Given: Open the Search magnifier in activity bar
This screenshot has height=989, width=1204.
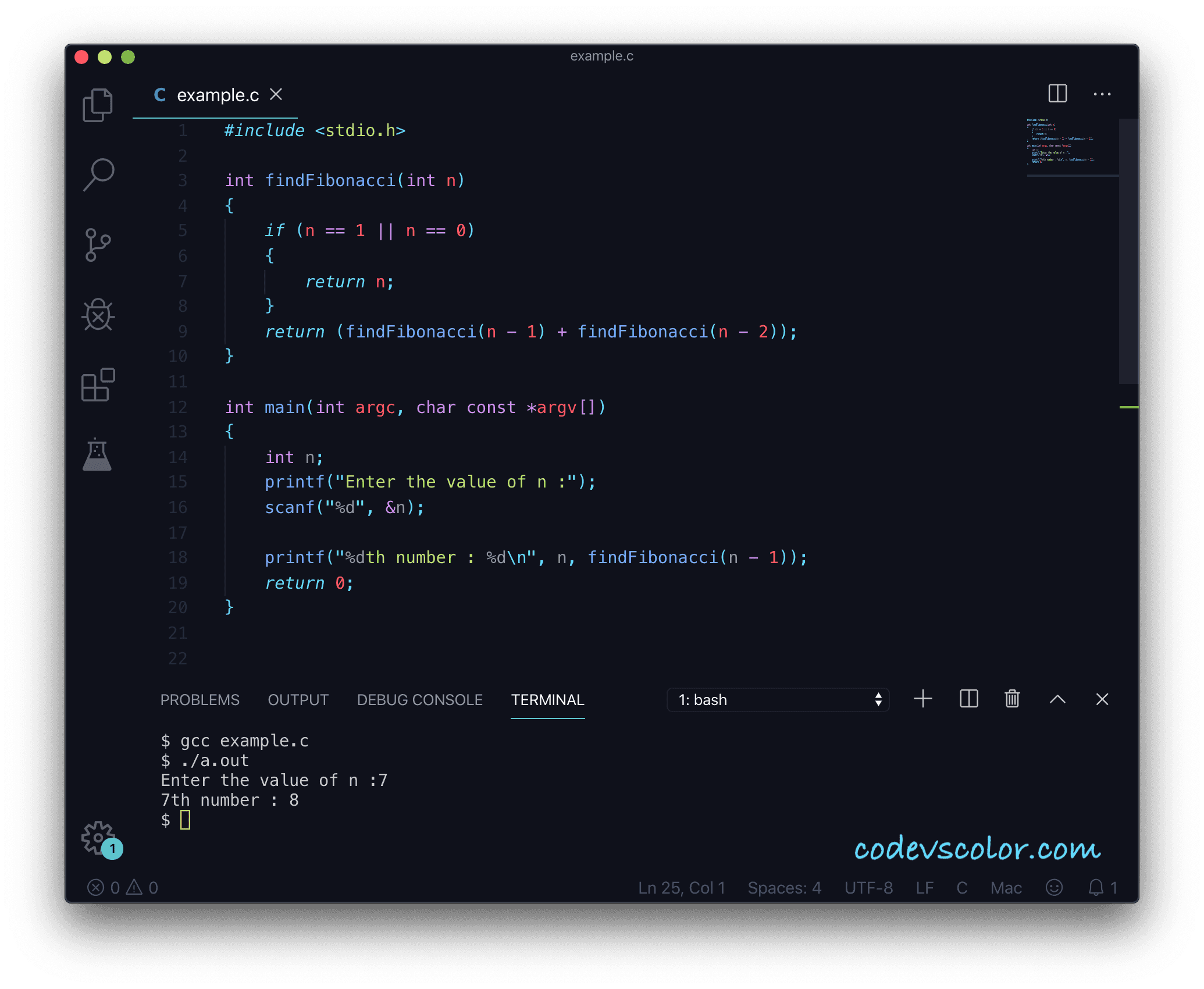Looking at the screenshot, I should pyautogui.click(x=98, y=175).
